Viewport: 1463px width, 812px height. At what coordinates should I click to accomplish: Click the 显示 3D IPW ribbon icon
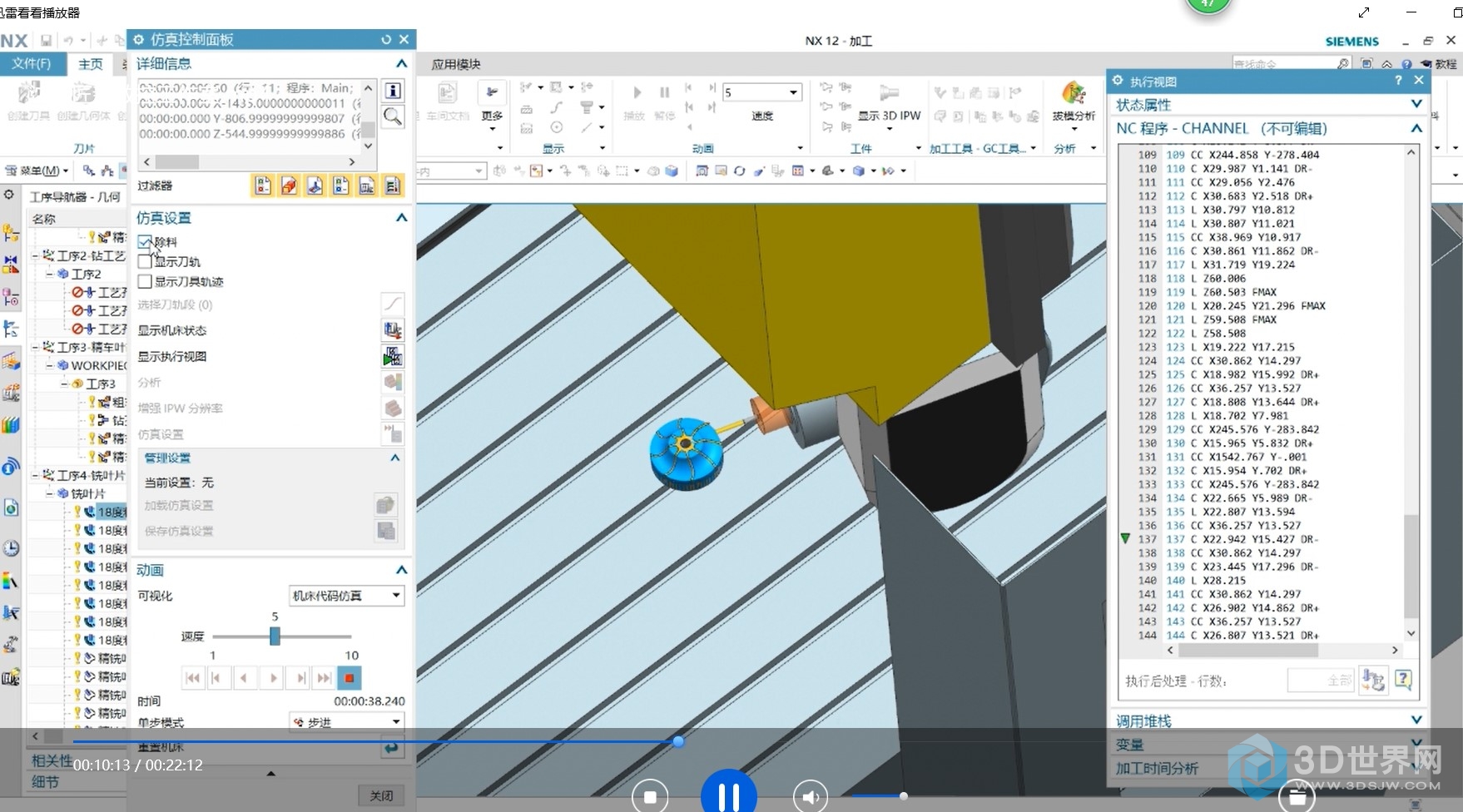(890, 93)
